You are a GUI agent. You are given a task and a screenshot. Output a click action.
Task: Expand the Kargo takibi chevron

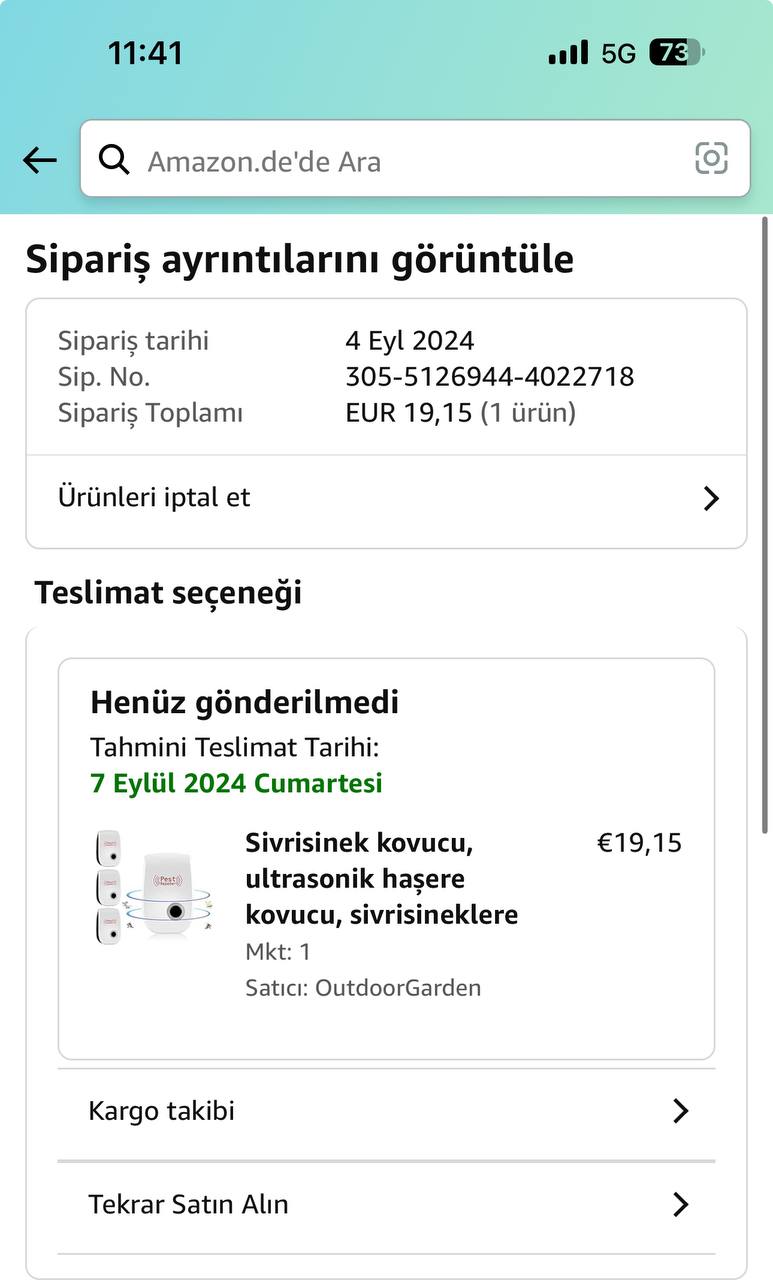click(681, 1111)
